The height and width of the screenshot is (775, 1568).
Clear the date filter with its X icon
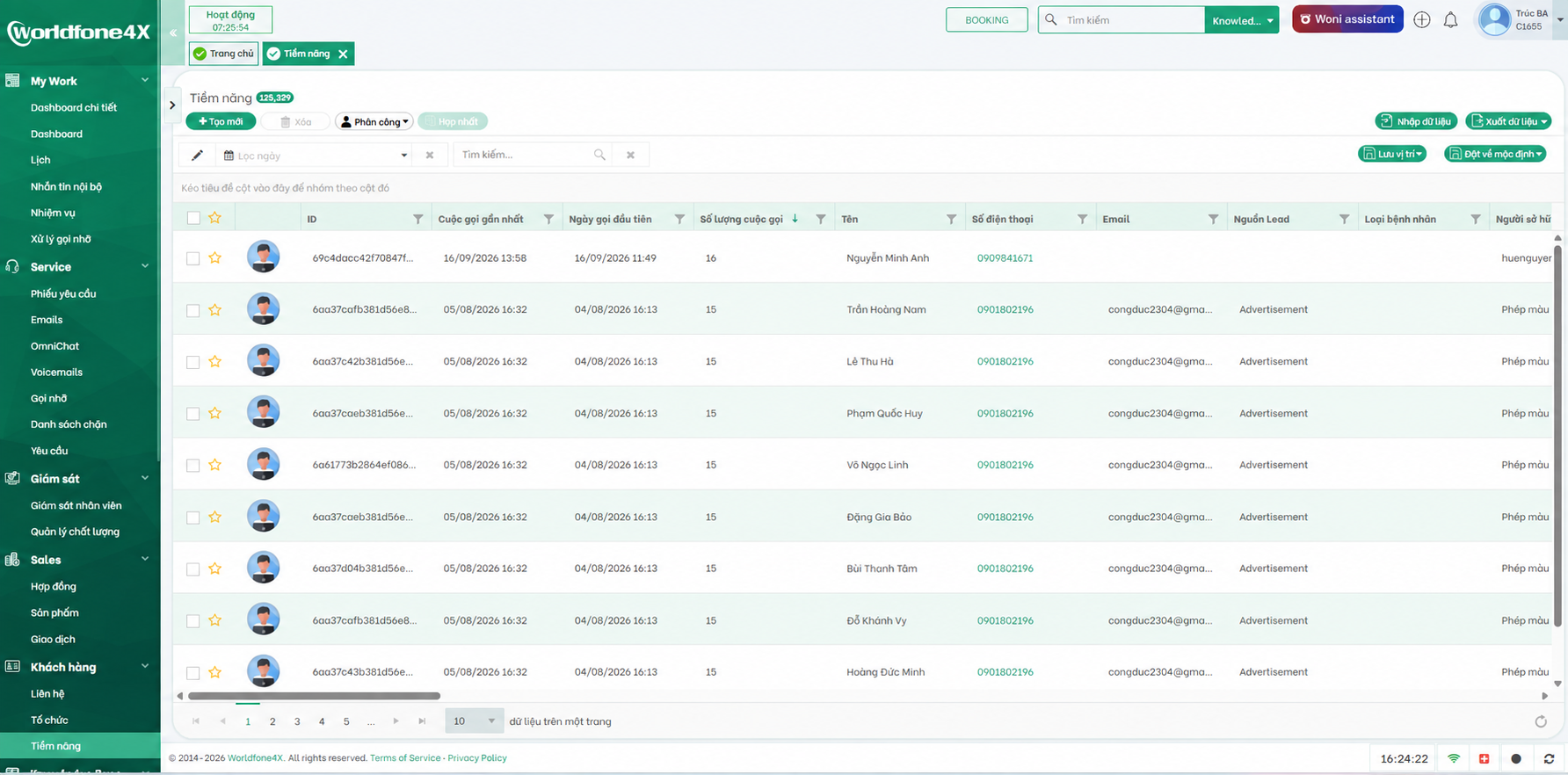[430, 156]
